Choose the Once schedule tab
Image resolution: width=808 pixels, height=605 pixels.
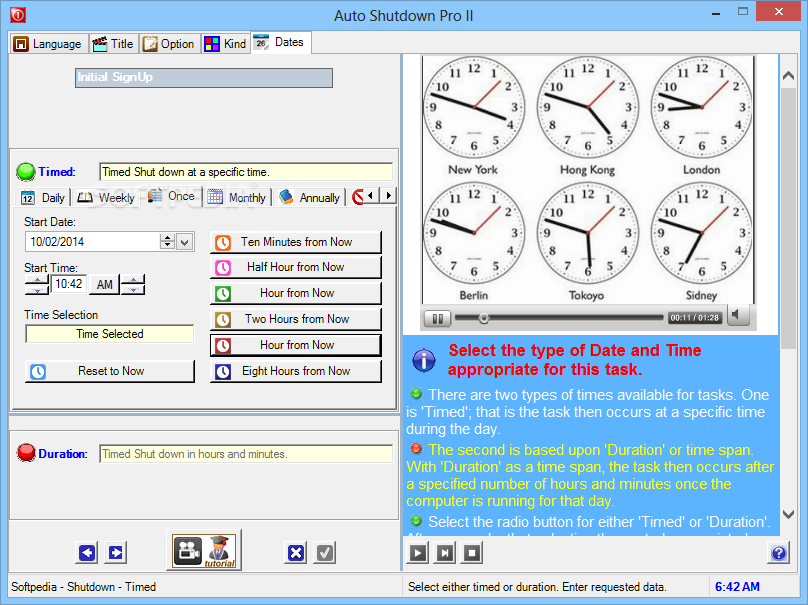172,196
